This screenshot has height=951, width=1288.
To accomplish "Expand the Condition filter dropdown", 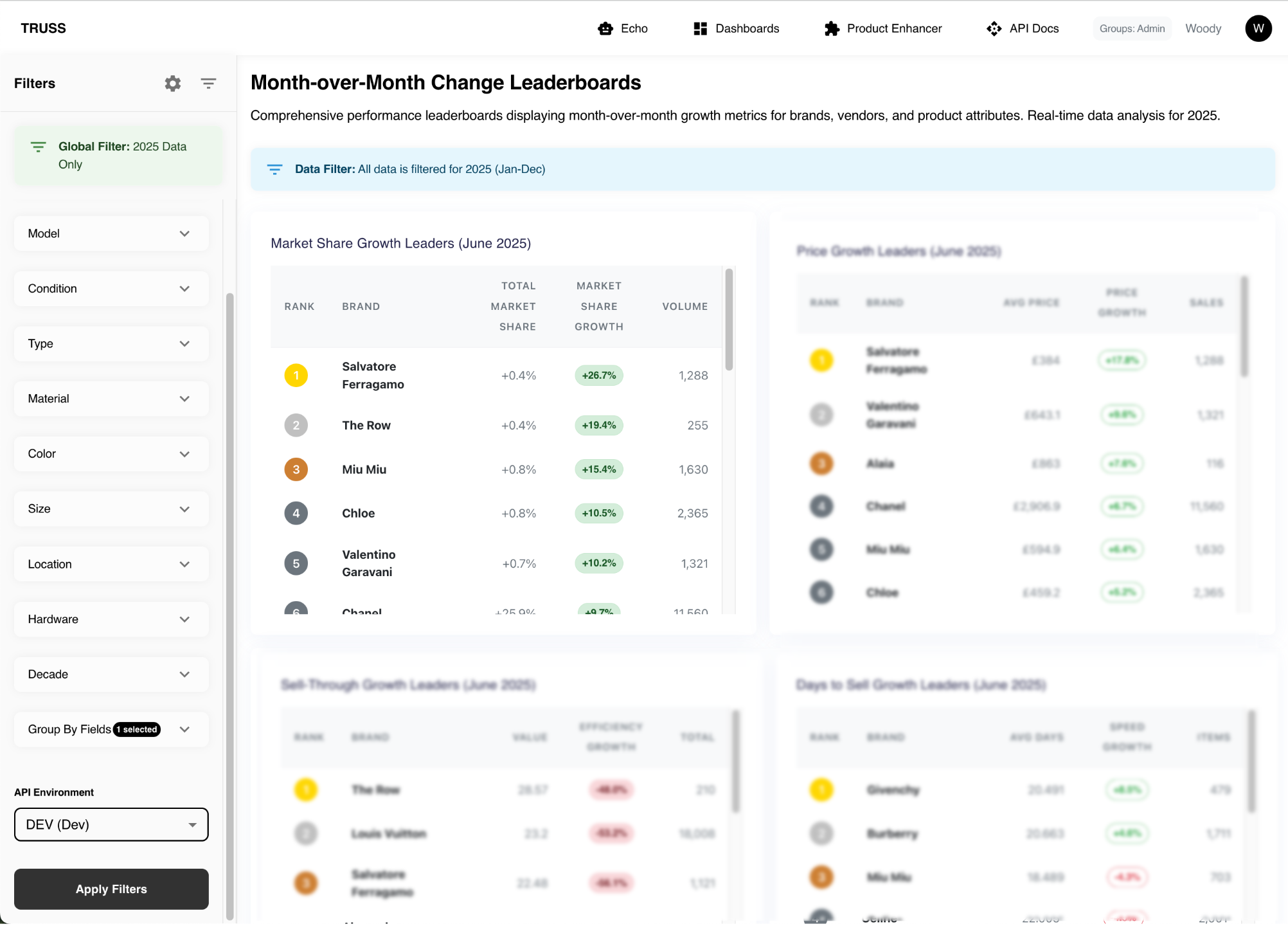I will (x=111, y=289).
